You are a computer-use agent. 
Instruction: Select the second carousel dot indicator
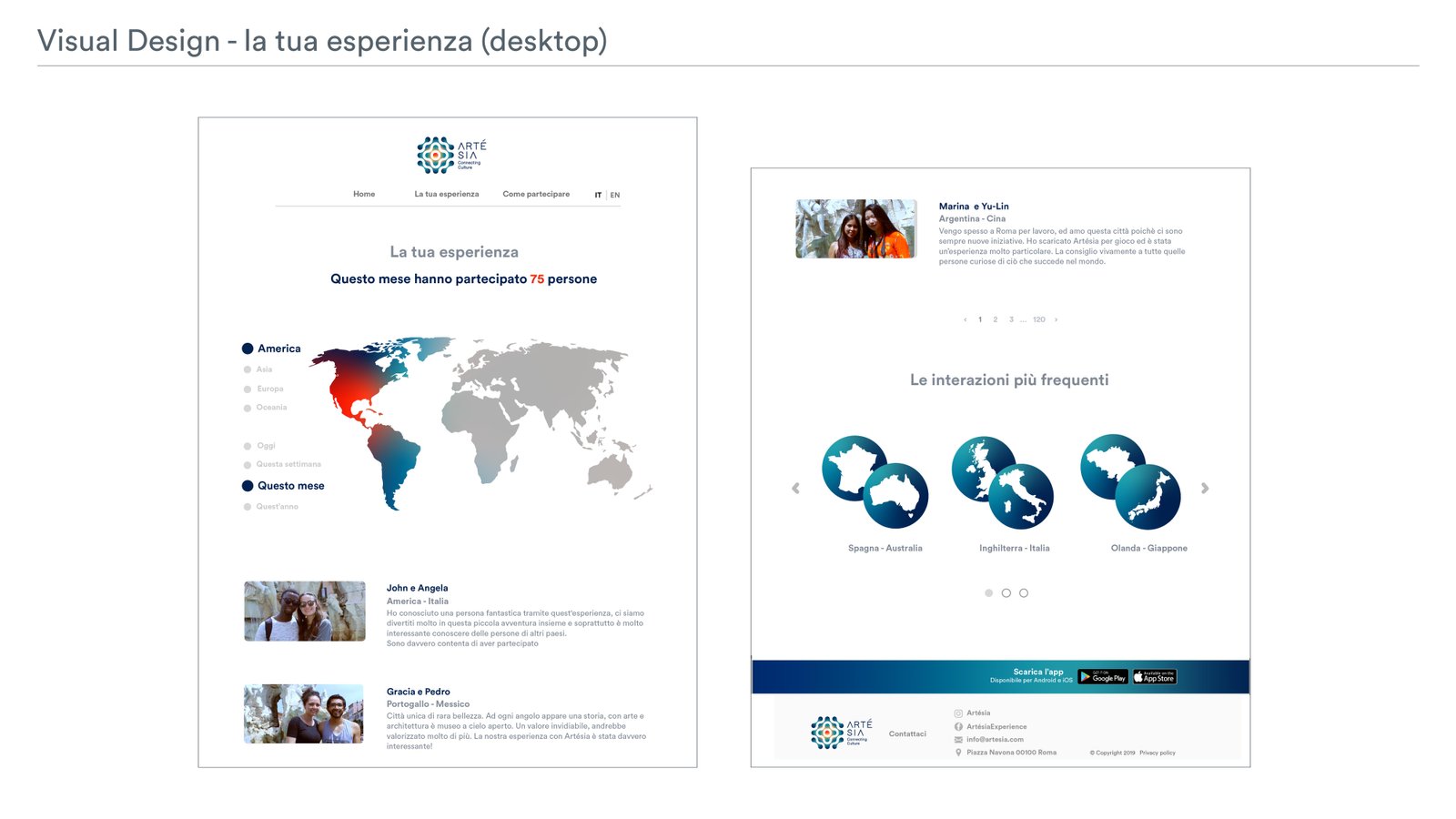1006,593
